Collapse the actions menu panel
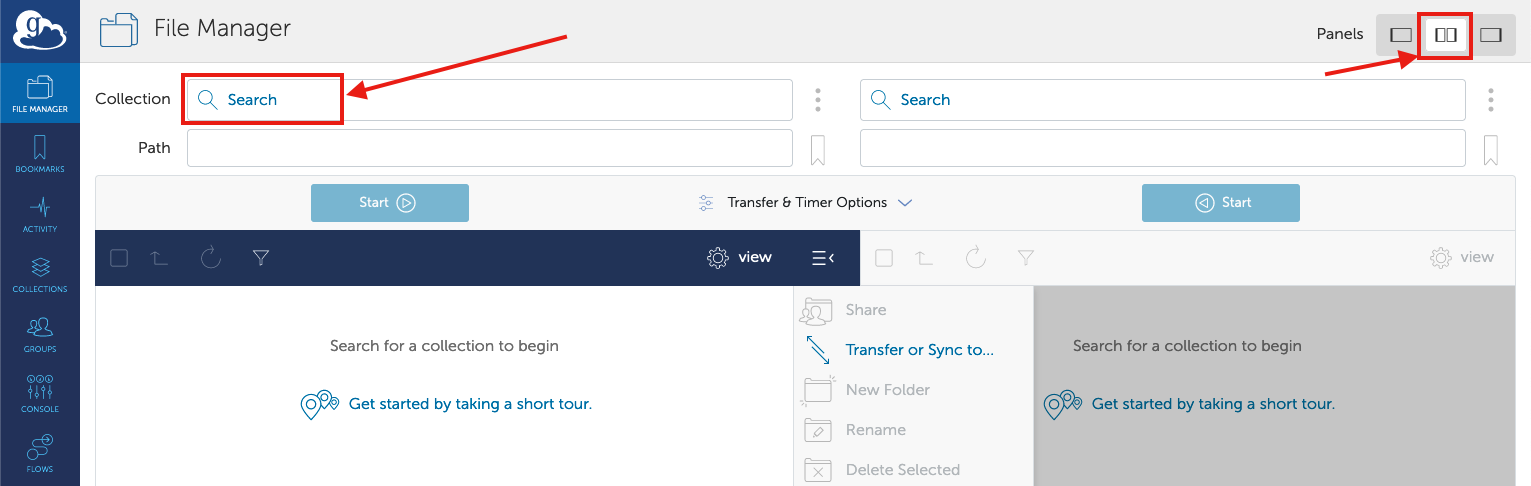The width and height of the screenshot is (1531, 486). coord(823,258)
